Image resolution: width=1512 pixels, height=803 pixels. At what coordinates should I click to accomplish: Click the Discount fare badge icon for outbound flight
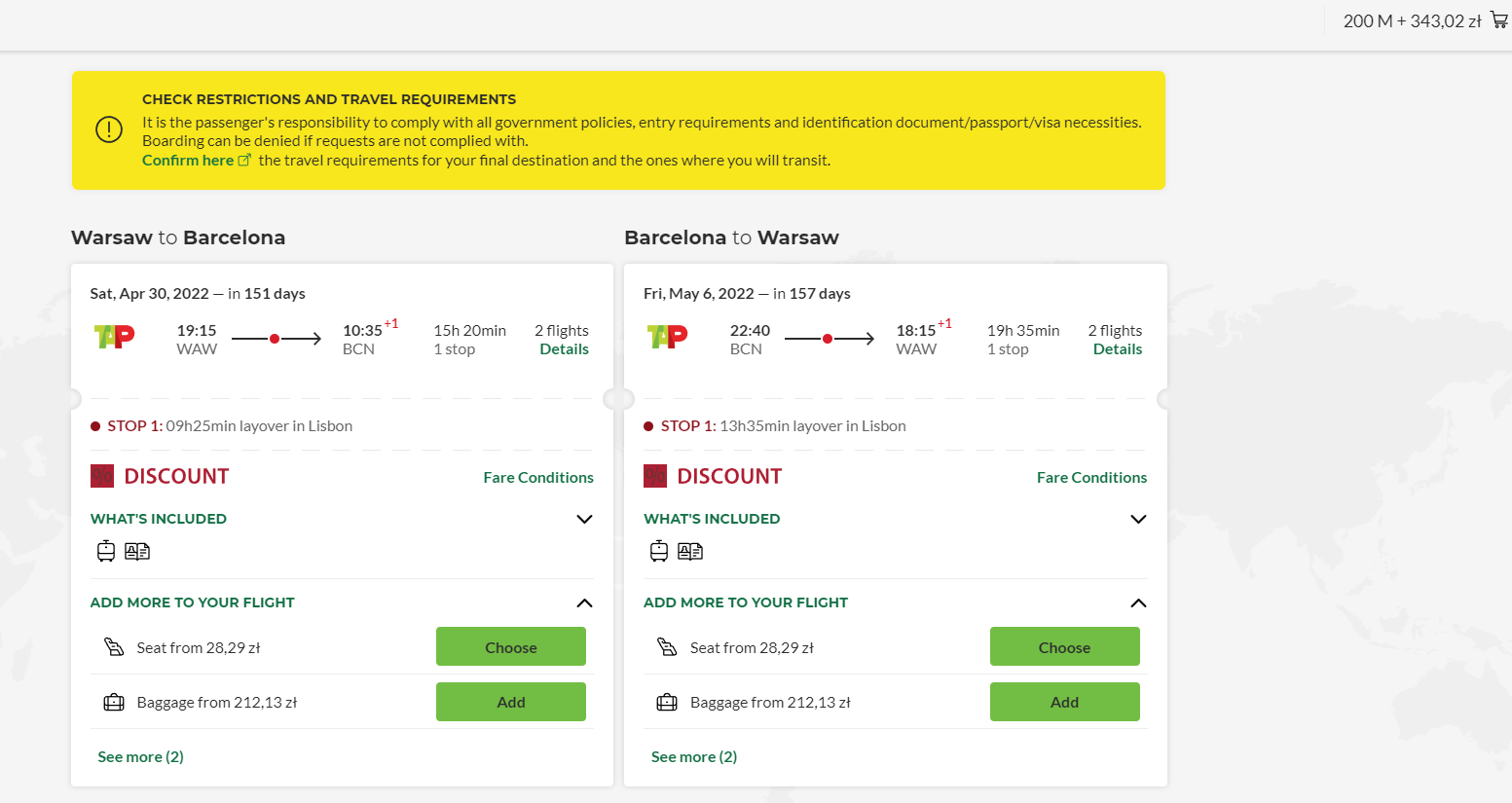(102, 476)
